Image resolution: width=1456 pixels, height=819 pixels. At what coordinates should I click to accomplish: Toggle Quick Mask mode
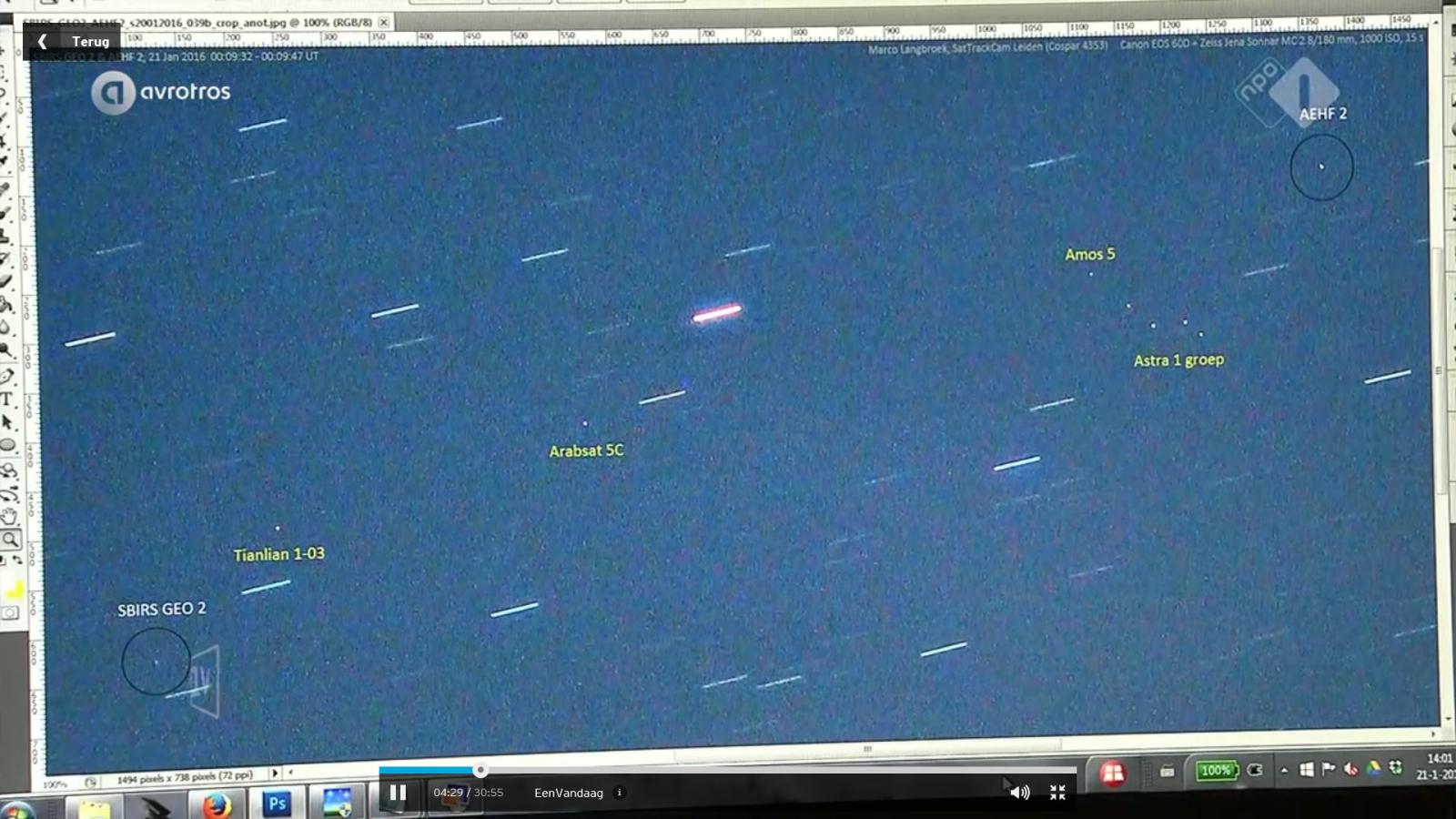click(10, 613)
